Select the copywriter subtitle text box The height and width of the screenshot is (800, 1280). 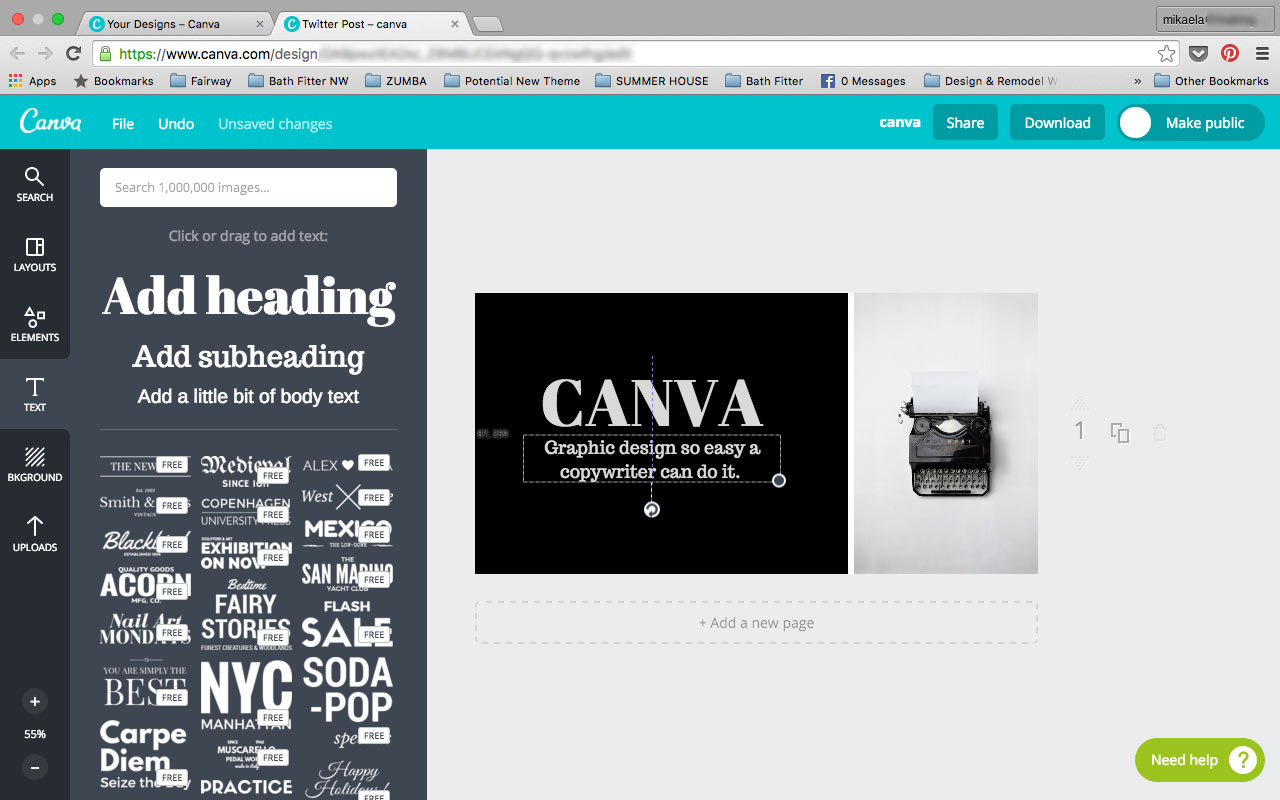pos(652,459)
